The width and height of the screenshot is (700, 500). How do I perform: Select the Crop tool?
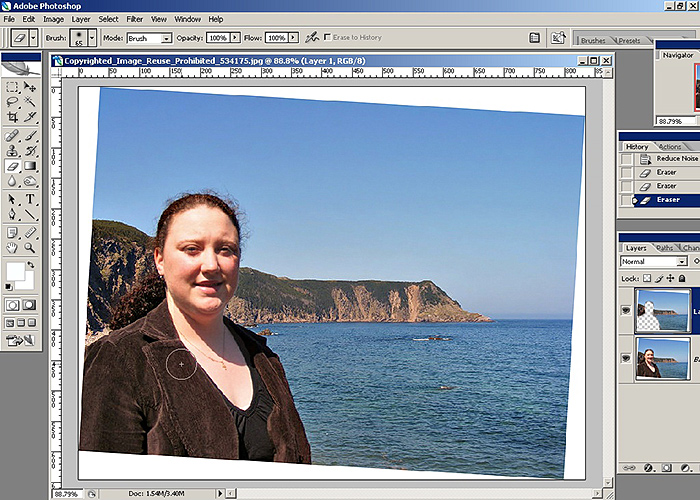12,117
